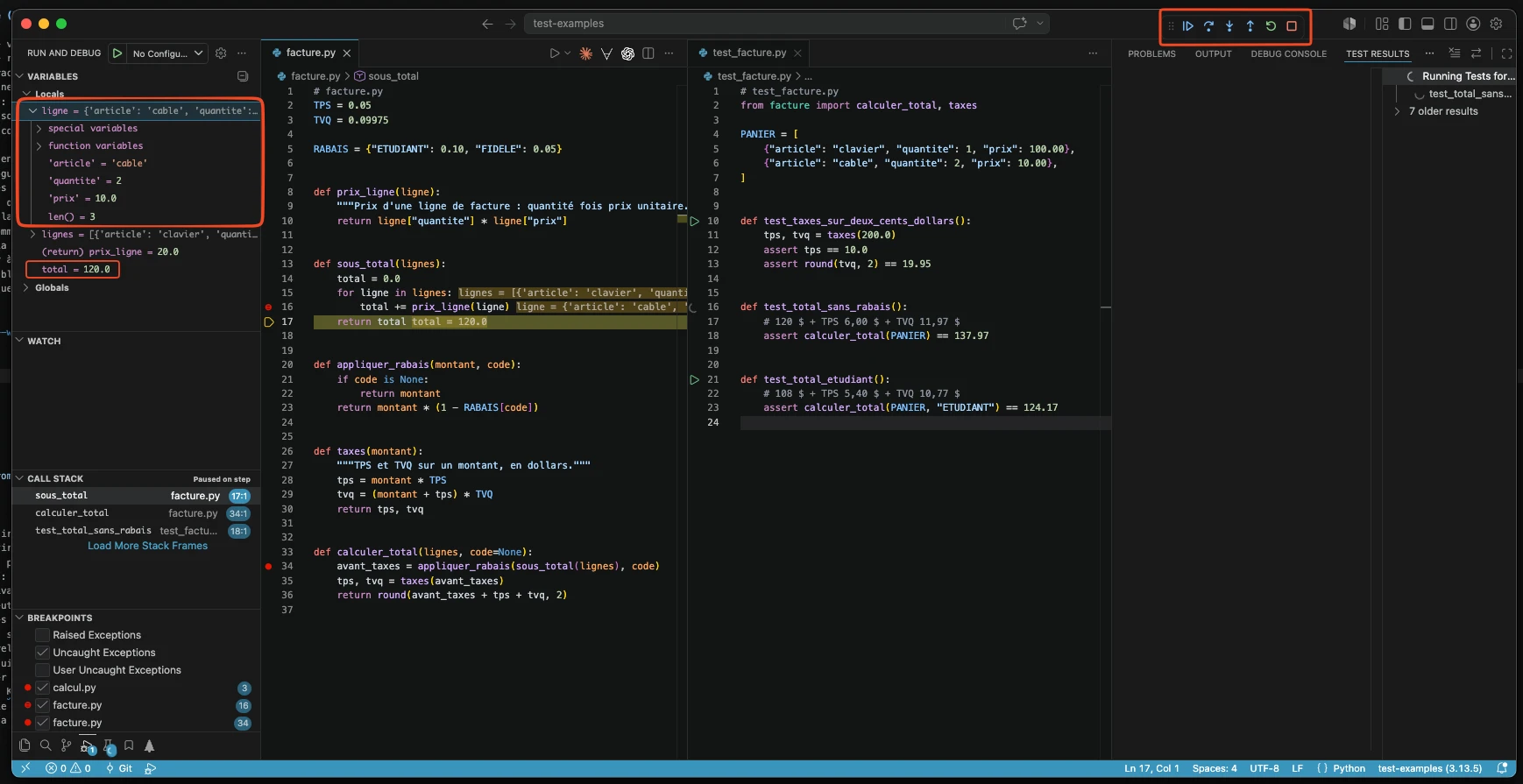Click the OpenAI ChatGPT icon in editor toolbar
Screen dimensions: 1523x784
627,53
